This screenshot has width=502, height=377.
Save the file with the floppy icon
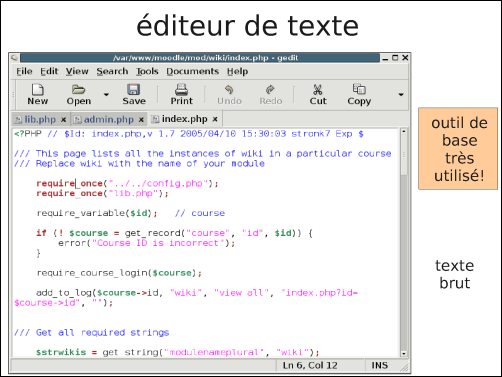pos(134,89)
